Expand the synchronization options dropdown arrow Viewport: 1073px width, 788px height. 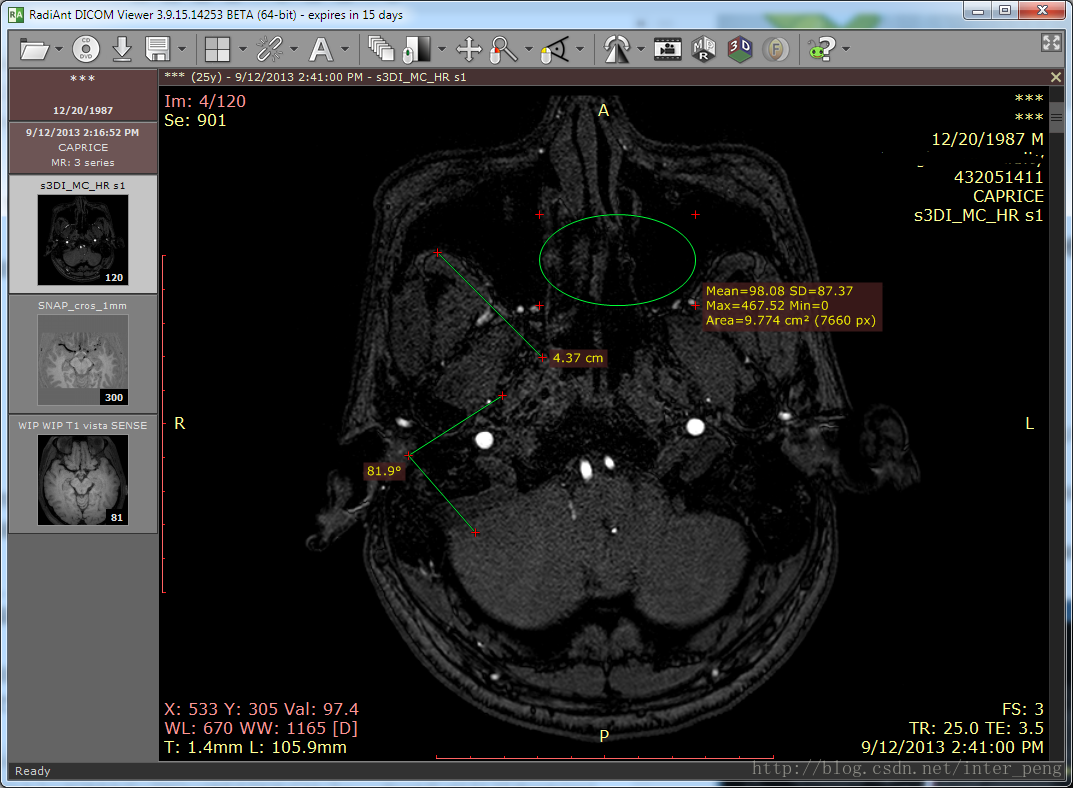tap(294, 49)
